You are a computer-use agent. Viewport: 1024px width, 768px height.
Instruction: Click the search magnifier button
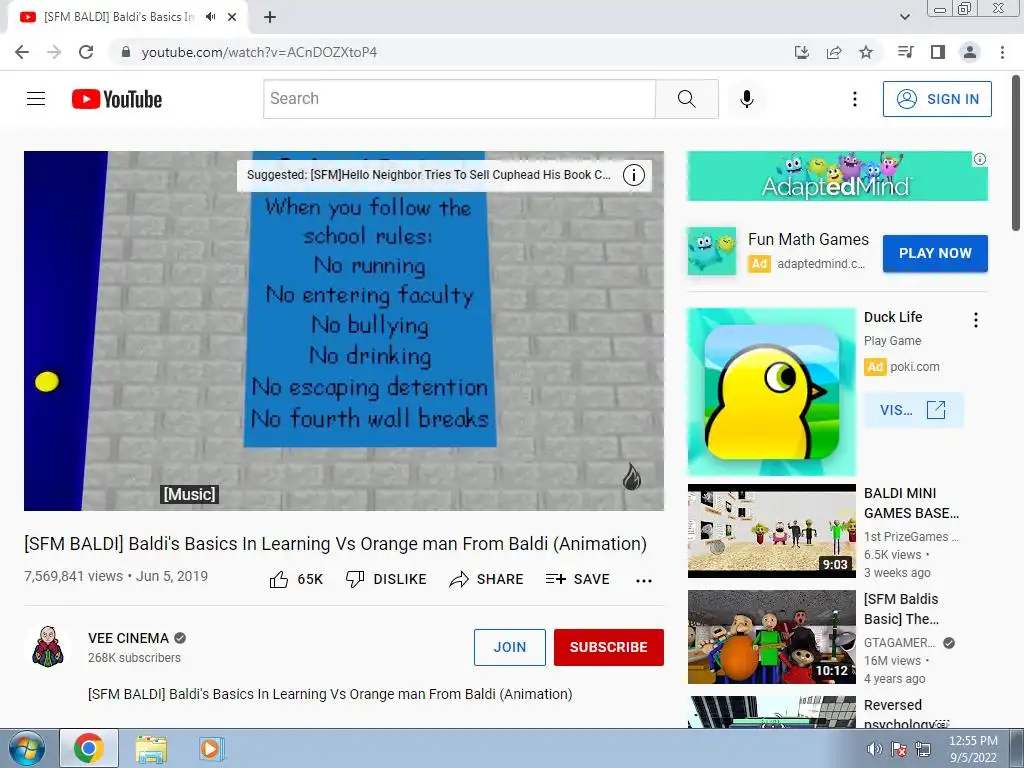(686, 99)
